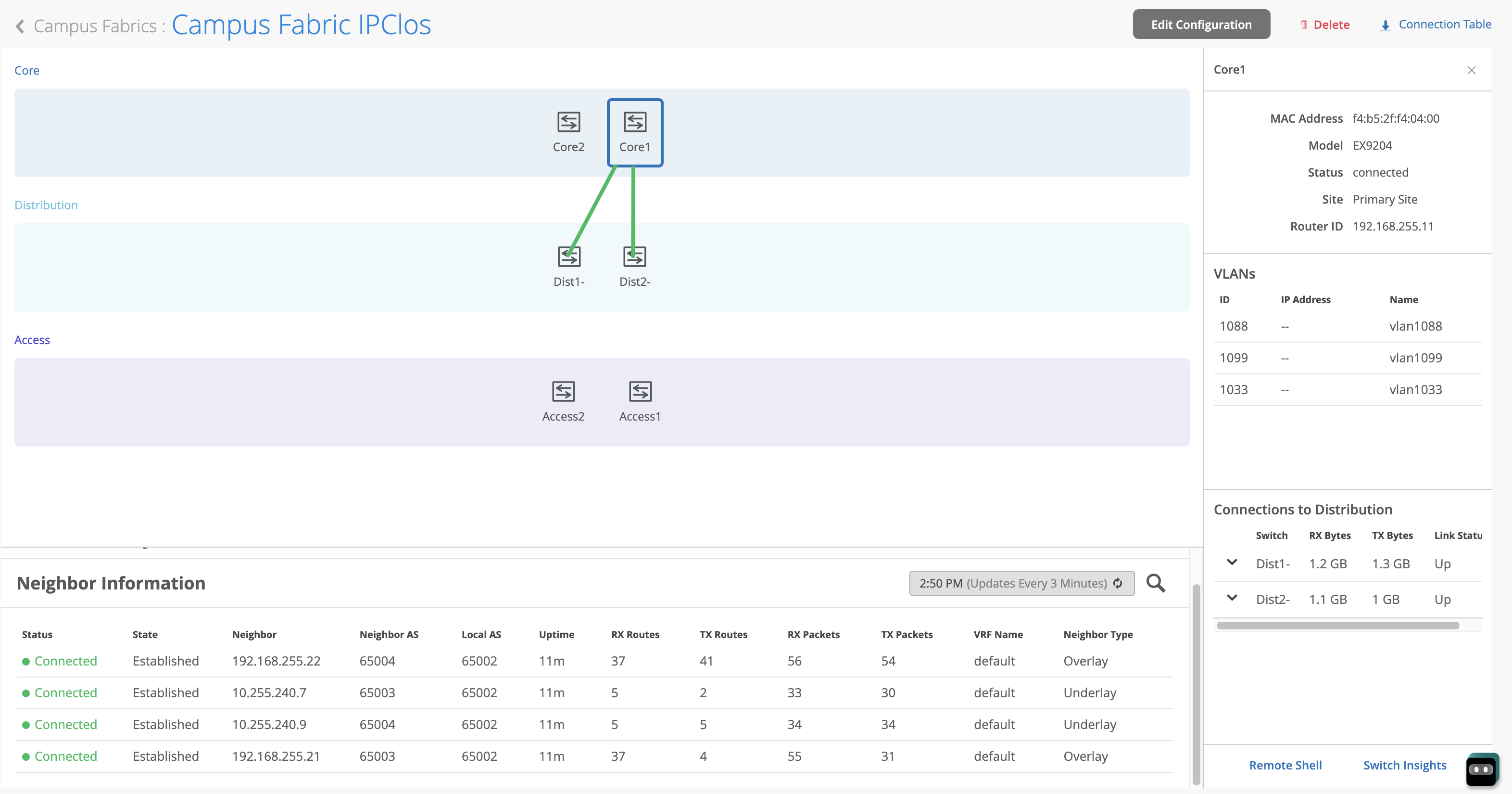Download the Connection Table
This screenshot has height=794, width=1512.
[x=1435, y=25]
